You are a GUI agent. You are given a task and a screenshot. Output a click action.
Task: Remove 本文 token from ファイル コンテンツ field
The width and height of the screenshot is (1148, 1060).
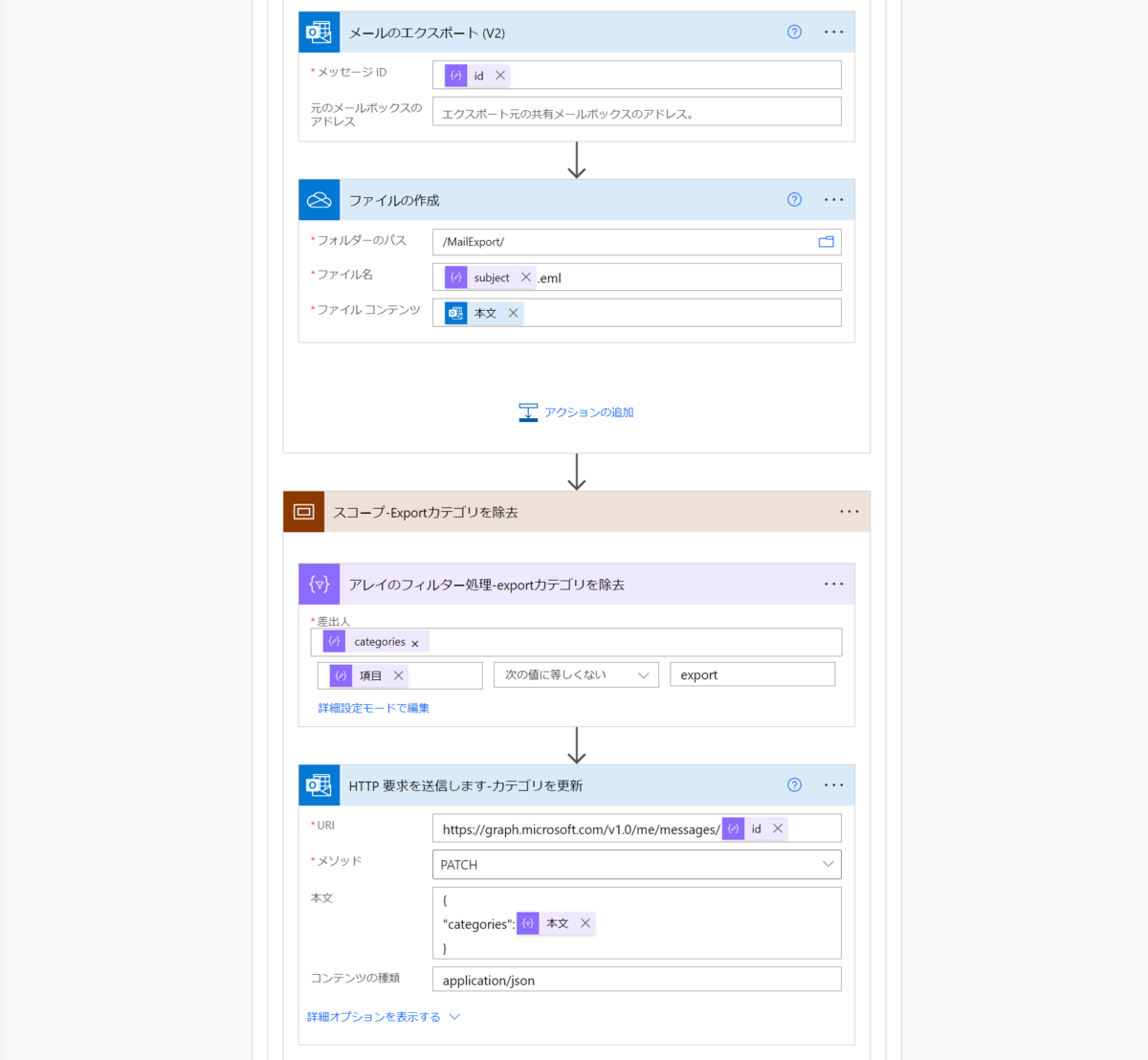(514, 313)
